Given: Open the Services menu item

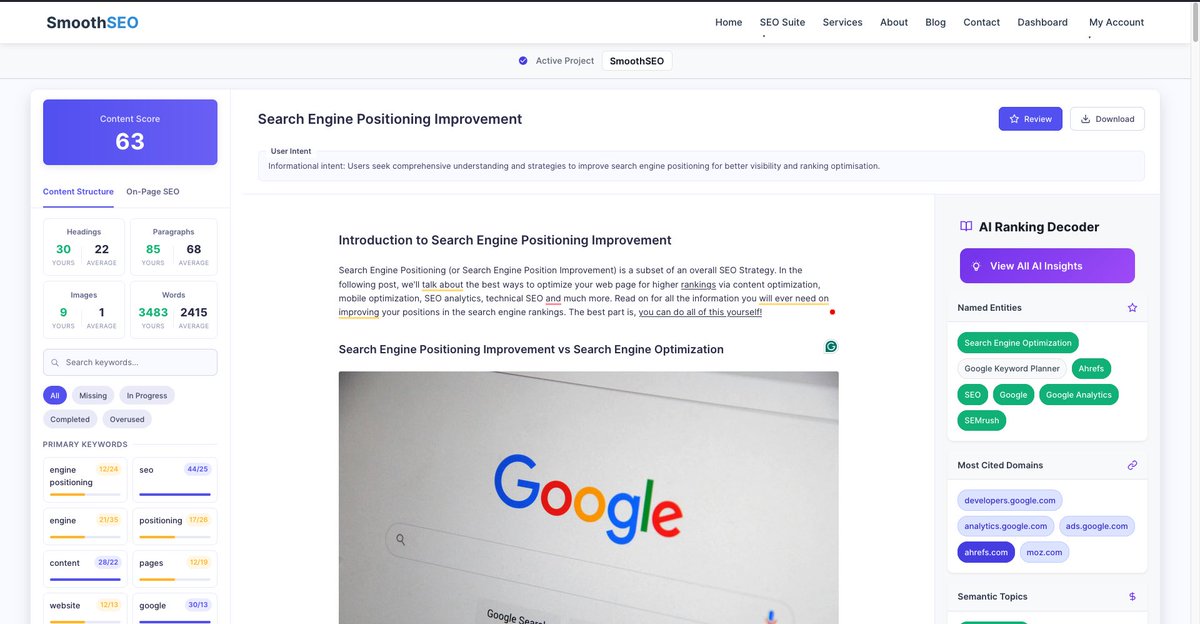Looking at the screenshot, I should [x=842, y=22].
